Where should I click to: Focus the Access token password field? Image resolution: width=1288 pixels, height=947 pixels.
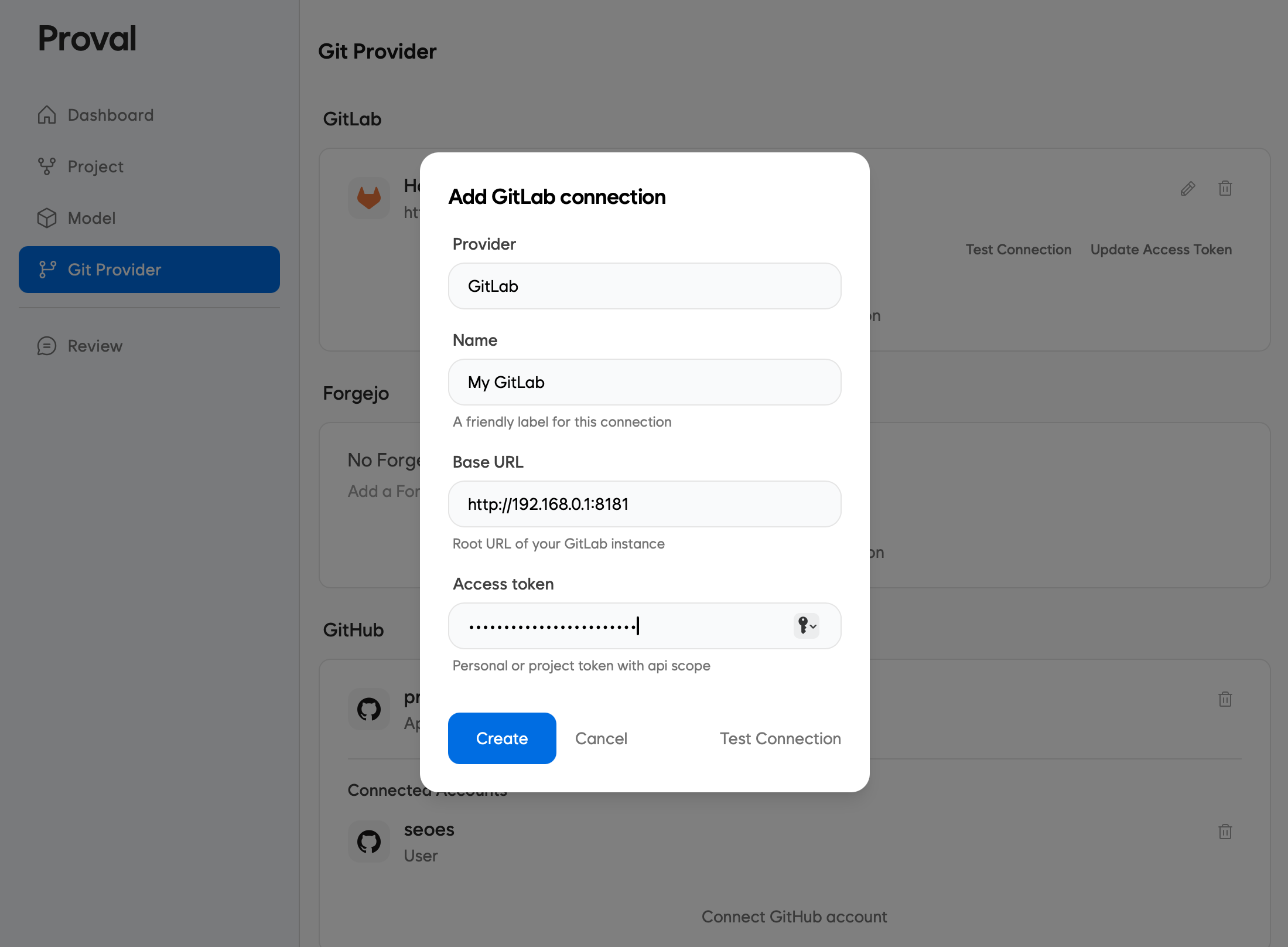(x=645, y=626)
